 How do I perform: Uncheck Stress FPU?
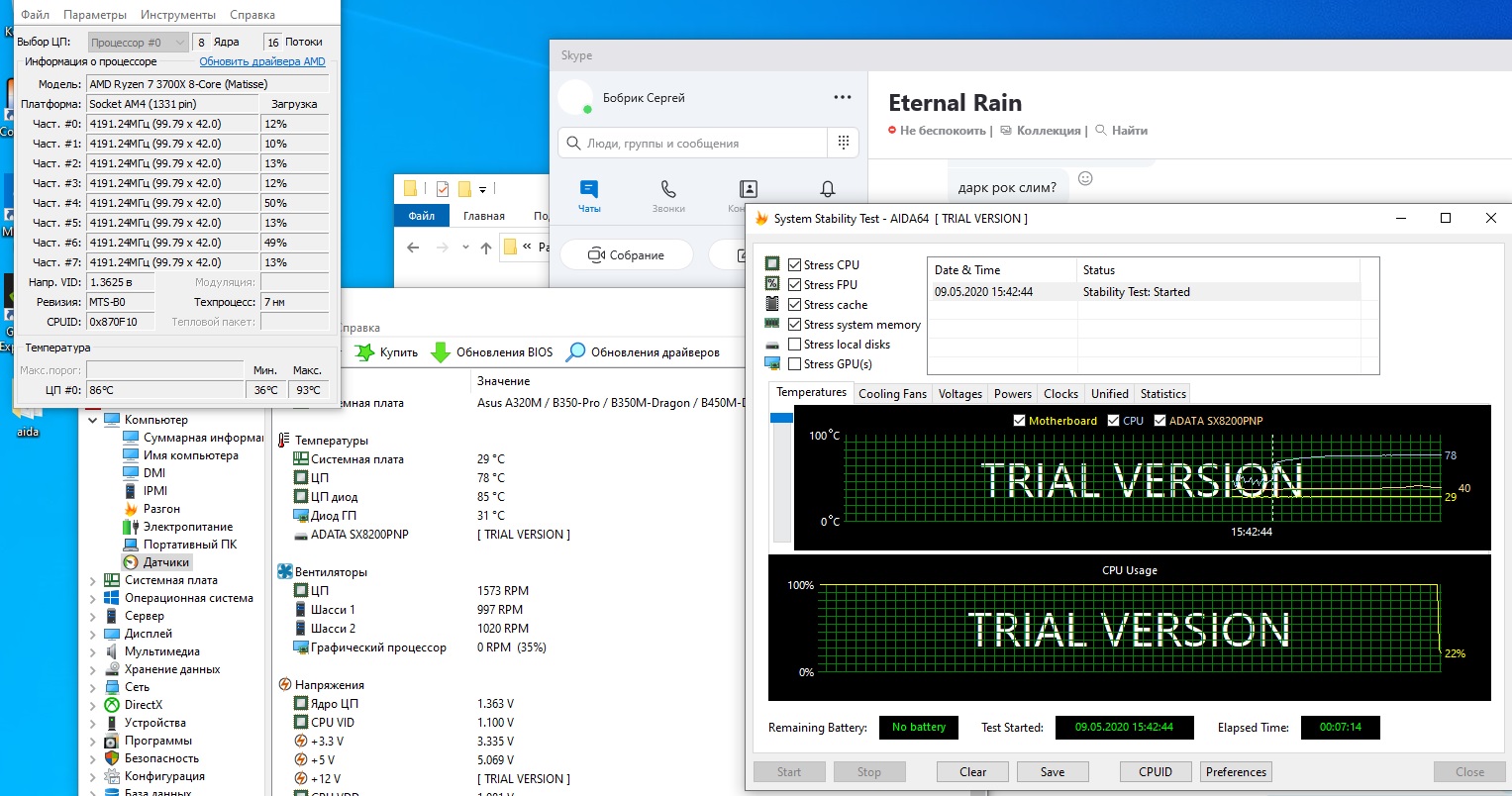point(794,284)
